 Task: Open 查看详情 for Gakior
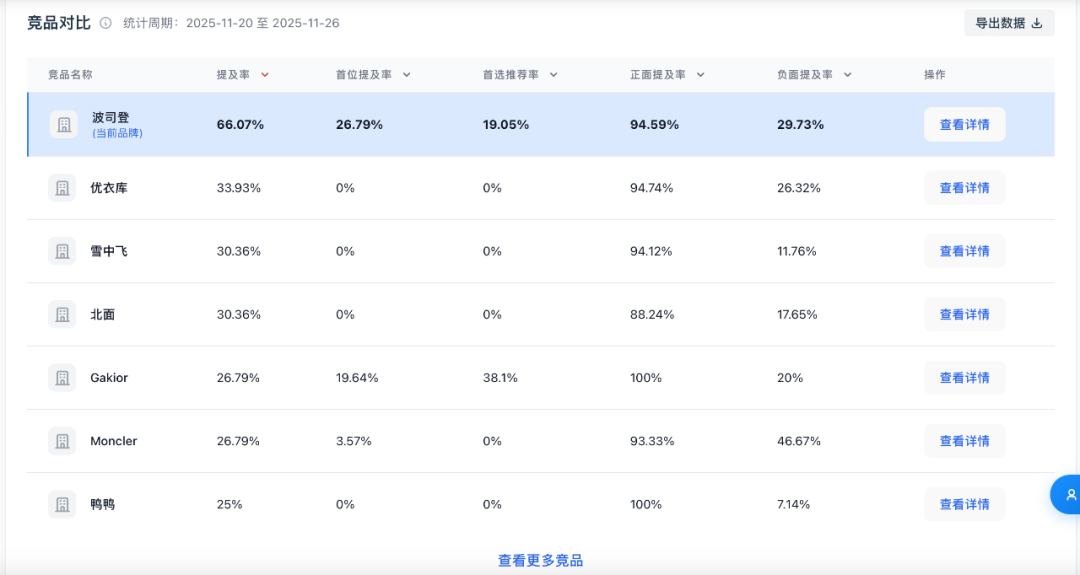[x=964, y=378]
